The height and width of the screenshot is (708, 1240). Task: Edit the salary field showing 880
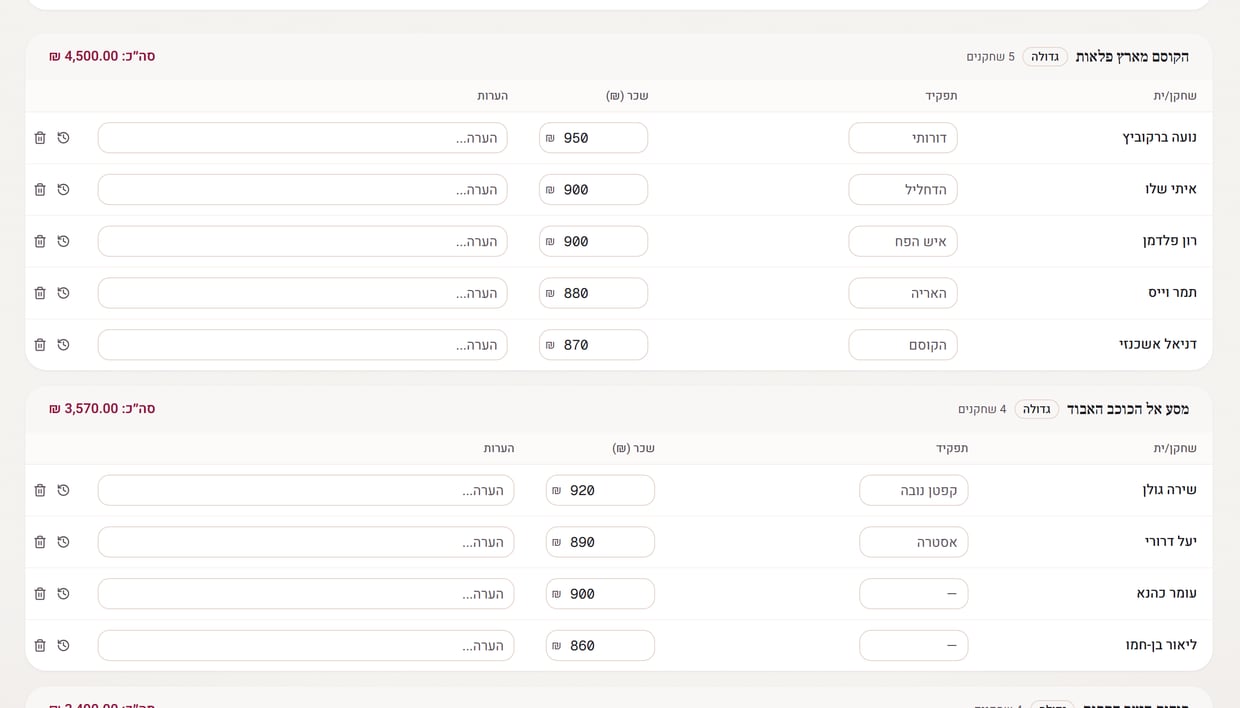point(593,293)
